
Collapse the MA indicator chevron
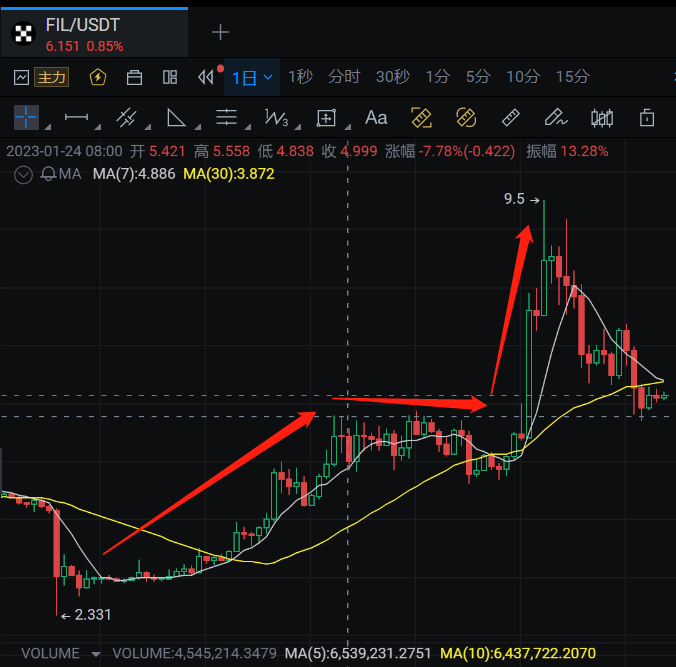pyautogui.click(x=25, y=174)
